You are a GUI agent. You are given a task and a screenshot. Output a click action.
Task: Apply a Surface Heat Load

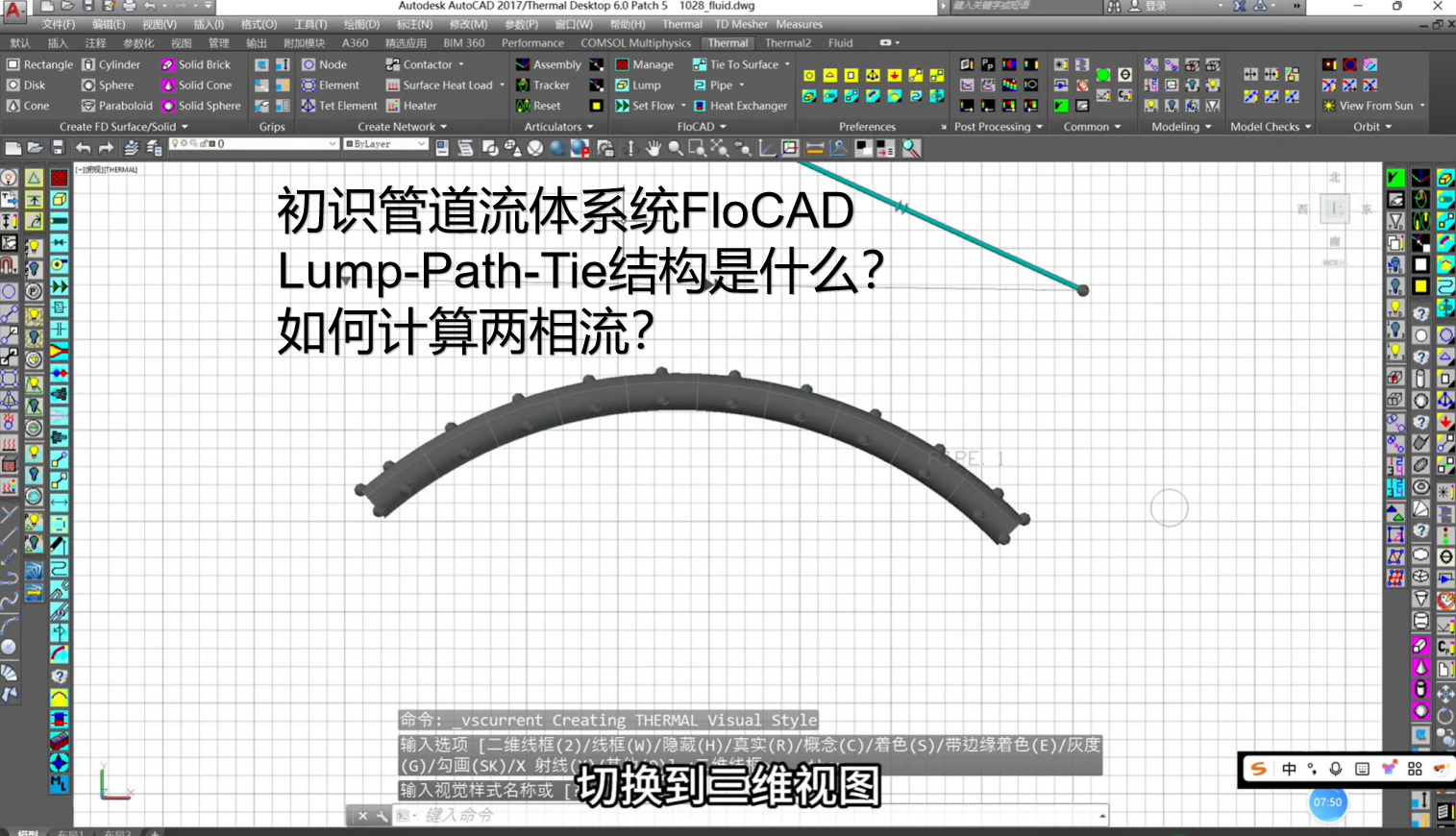[x=440, y=86]
